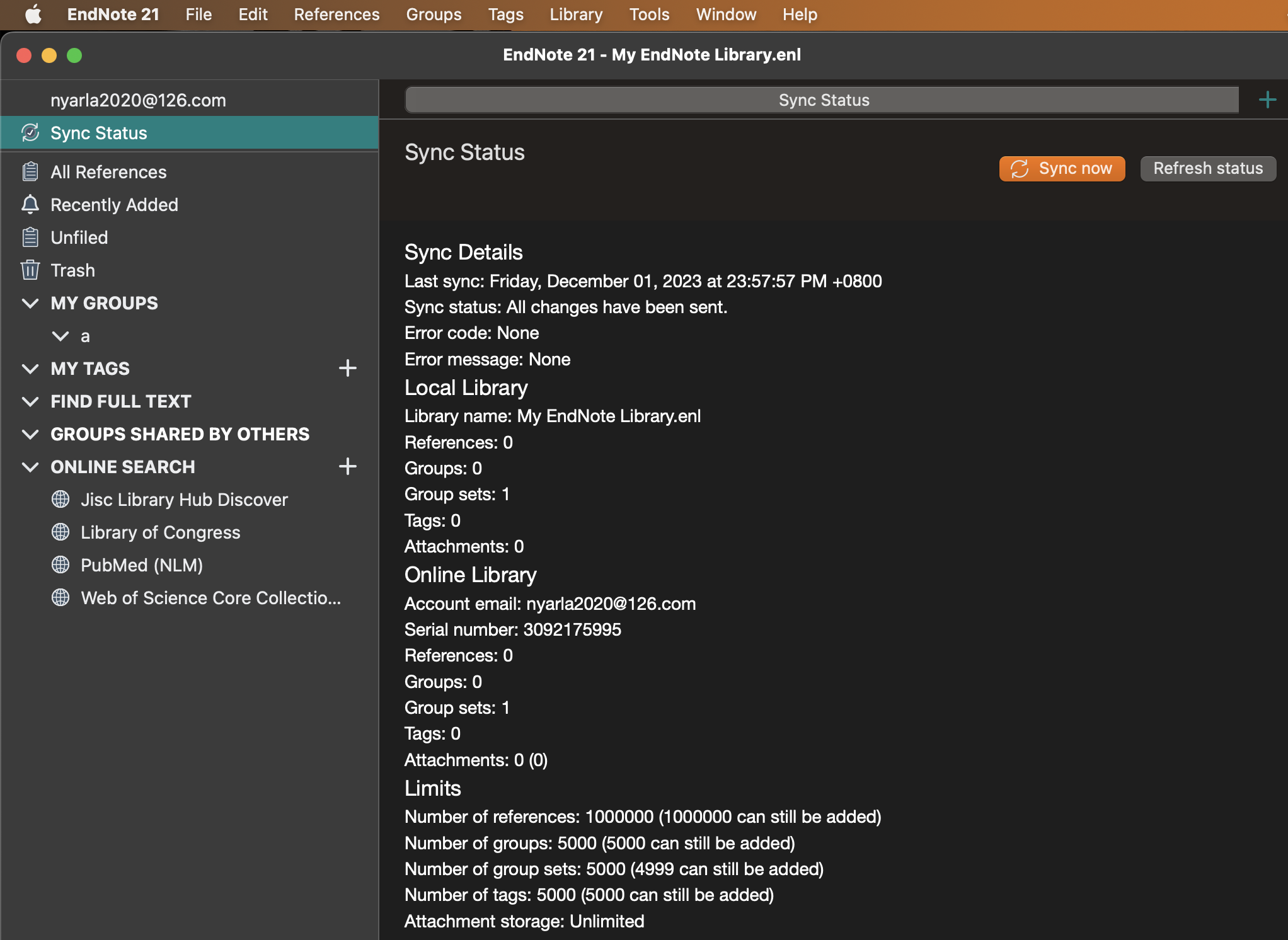Add online search database with plus icon
The width and height of the screenshot is (1288, 940).
coord(348,467)
